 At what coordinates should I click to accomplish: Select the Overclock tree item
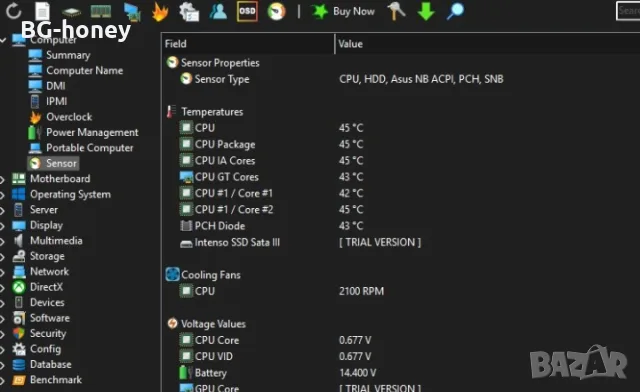[69, 117]
